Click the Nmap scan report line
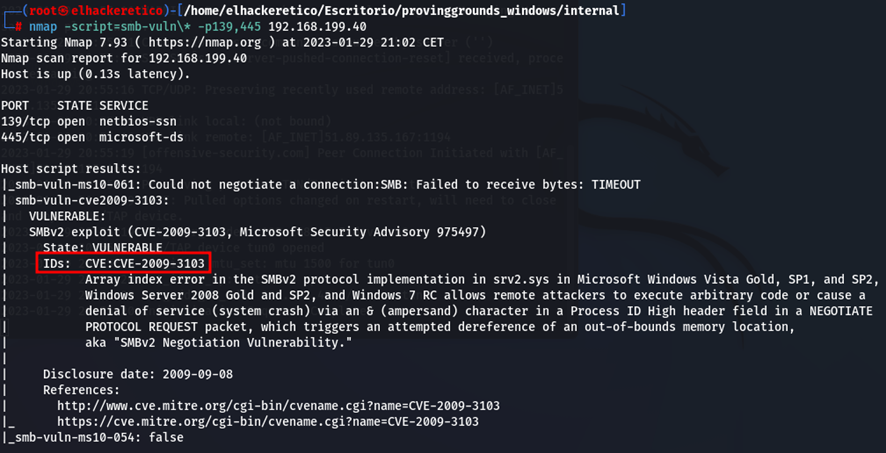Image resolution: width=886 pixels, height=453 pixels. [124, 58]
